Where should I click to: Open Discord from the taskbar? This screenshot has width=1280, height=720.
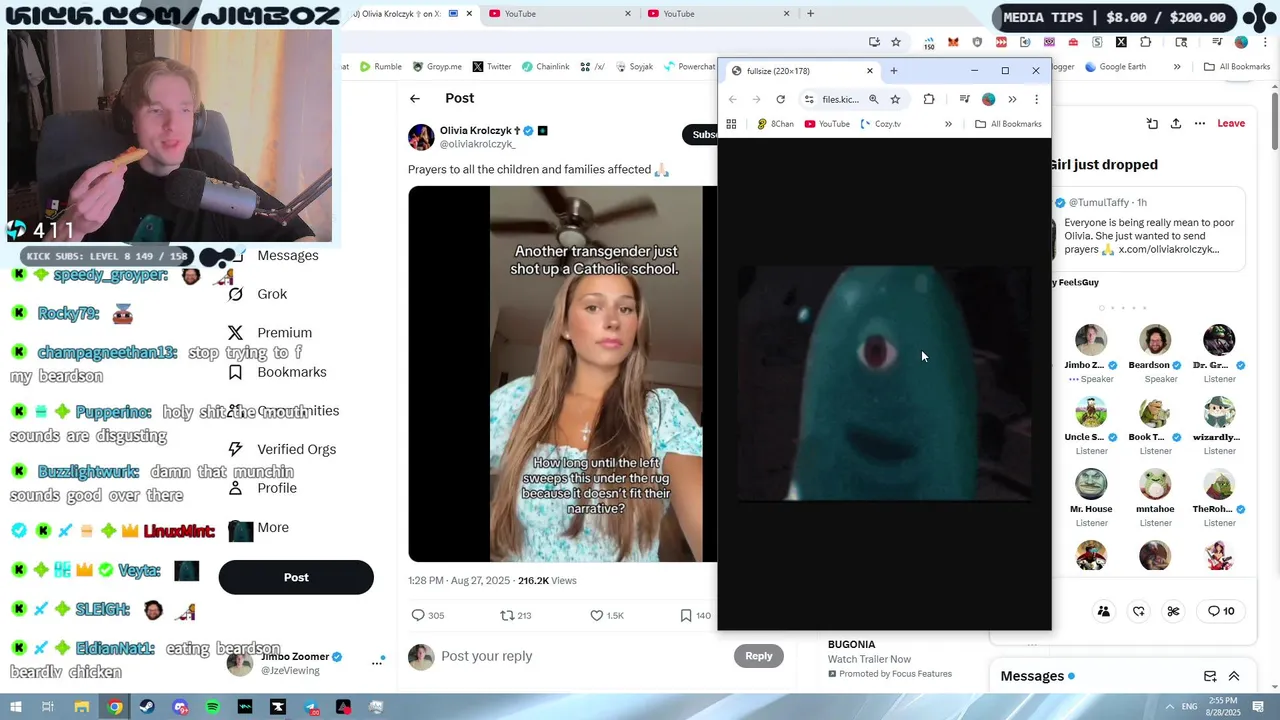pyautogui.click(x=180, y=707)
